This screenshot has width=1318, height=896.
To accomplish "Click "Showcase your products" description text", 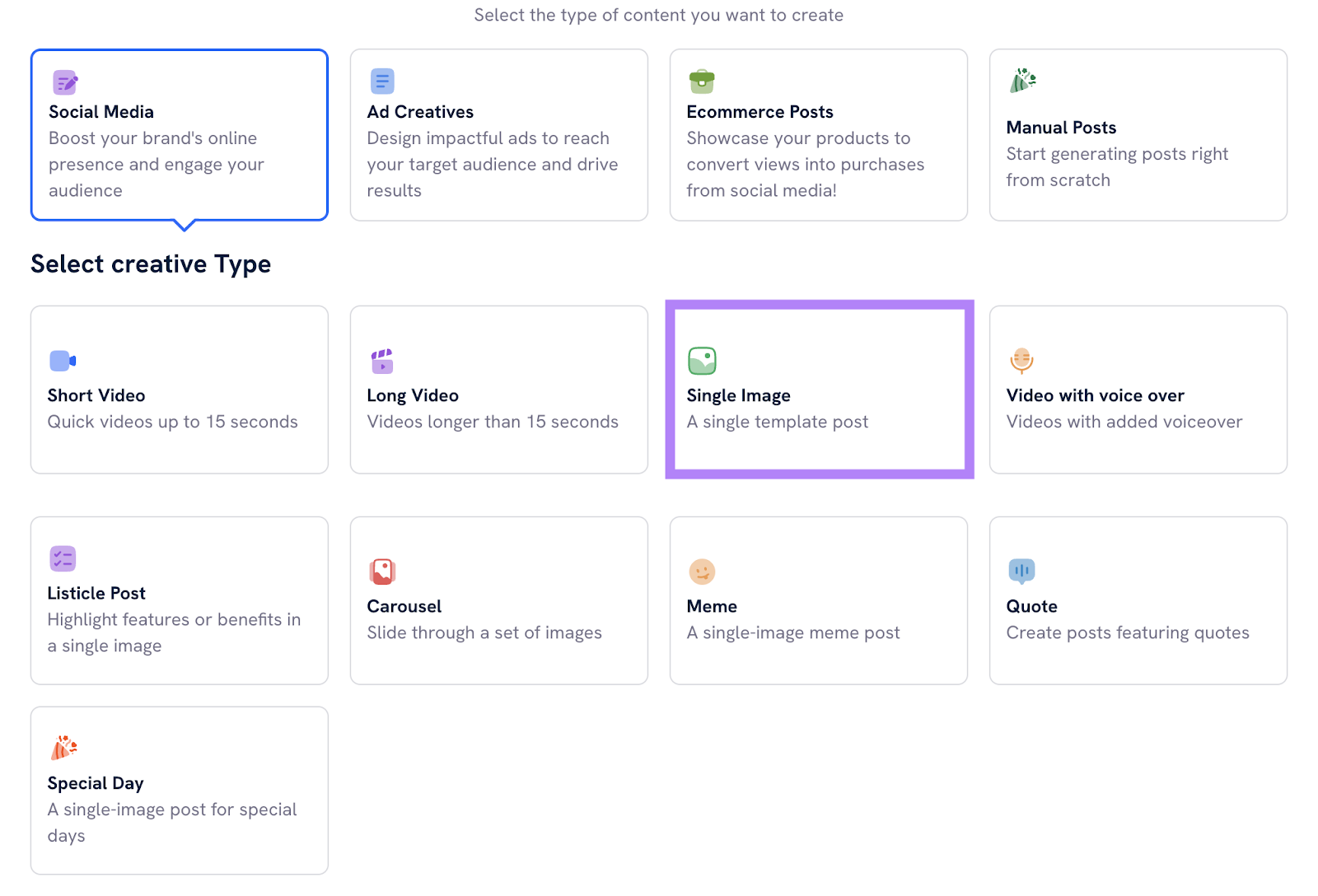I will click(x=806, y=165).
